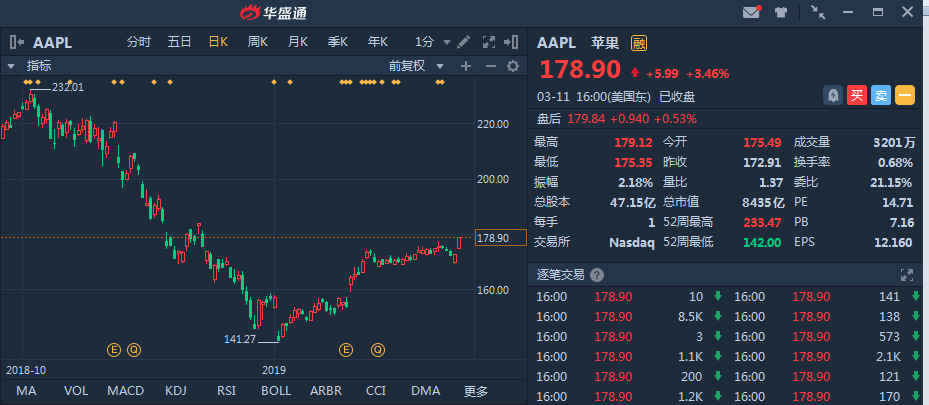
Task: Switch to 周K weekly chart tab
Action: [x=258, y=42]
